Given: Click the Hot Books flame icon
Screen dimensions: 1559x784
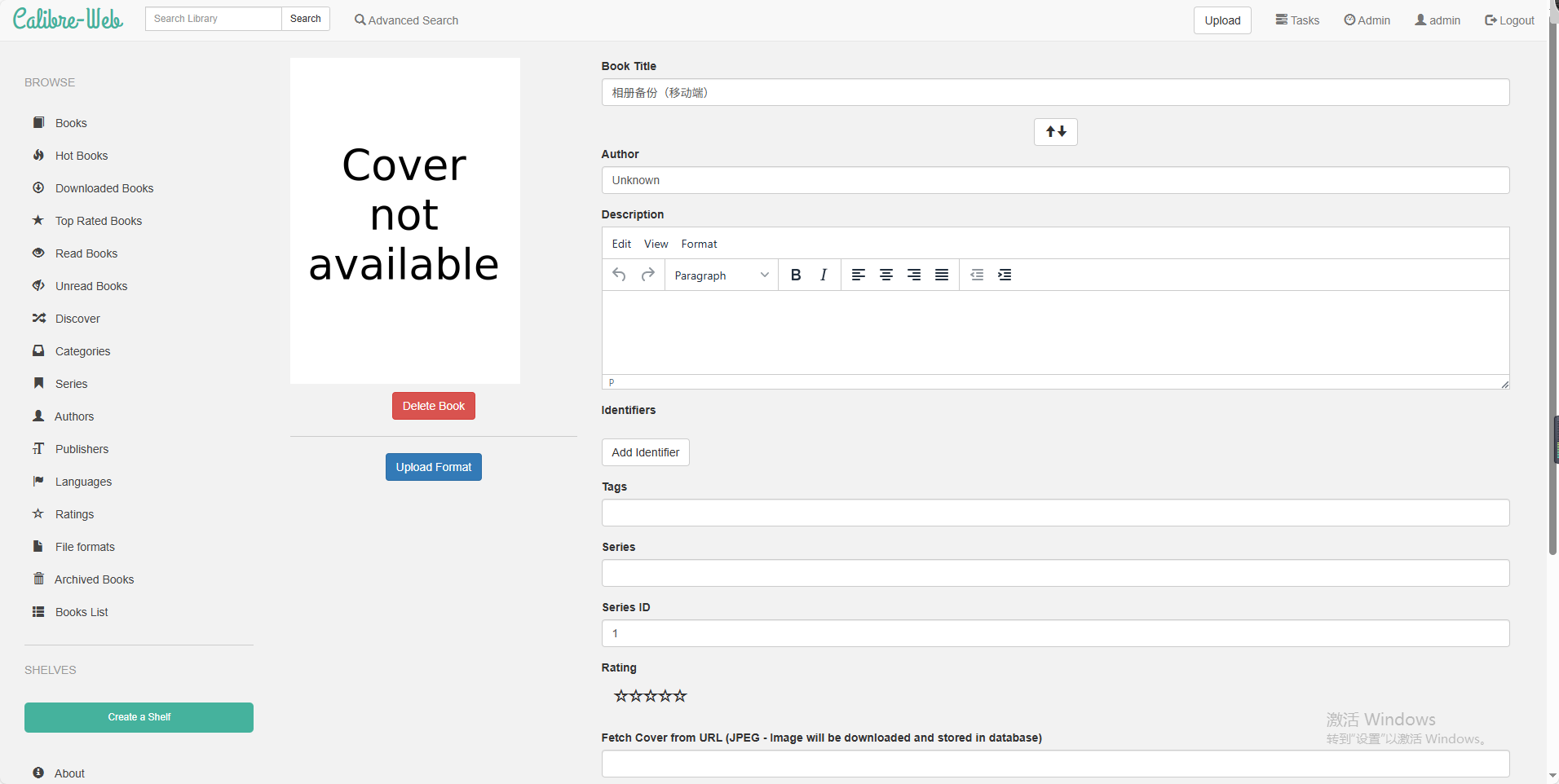Looking at the screenshot, I should 38,155.
